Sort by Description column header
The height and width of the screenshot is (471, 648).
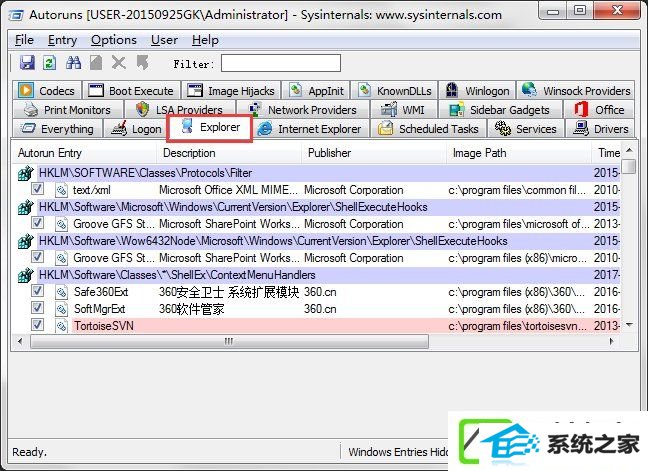point(229,153)
